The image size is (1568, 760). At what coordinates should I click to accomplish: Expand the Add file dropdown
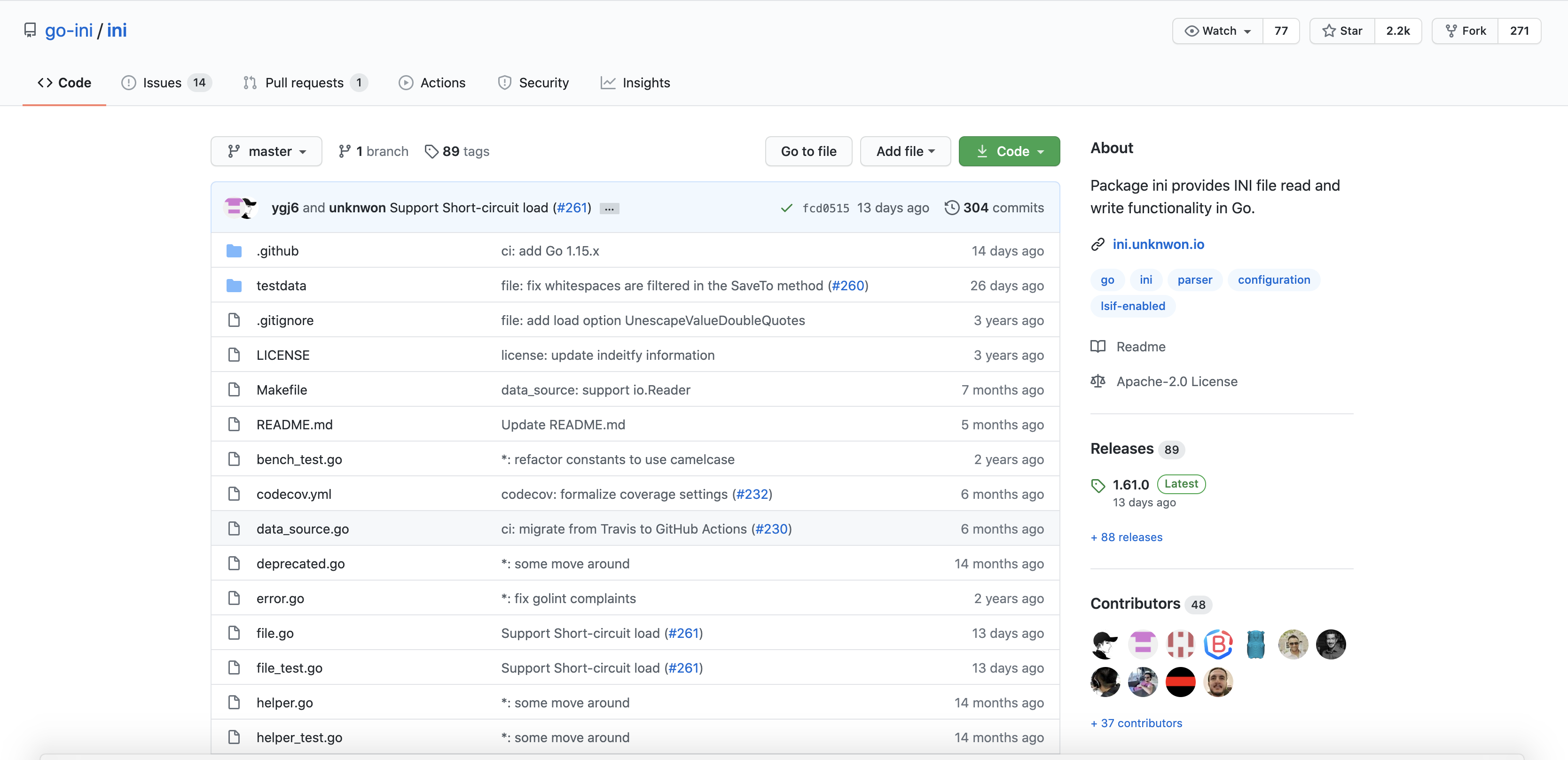[905, 152]
